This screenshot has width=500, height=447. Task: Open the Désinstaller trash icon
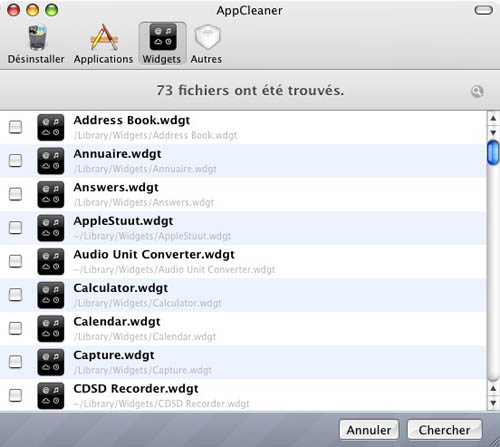(x=37, y=38)
